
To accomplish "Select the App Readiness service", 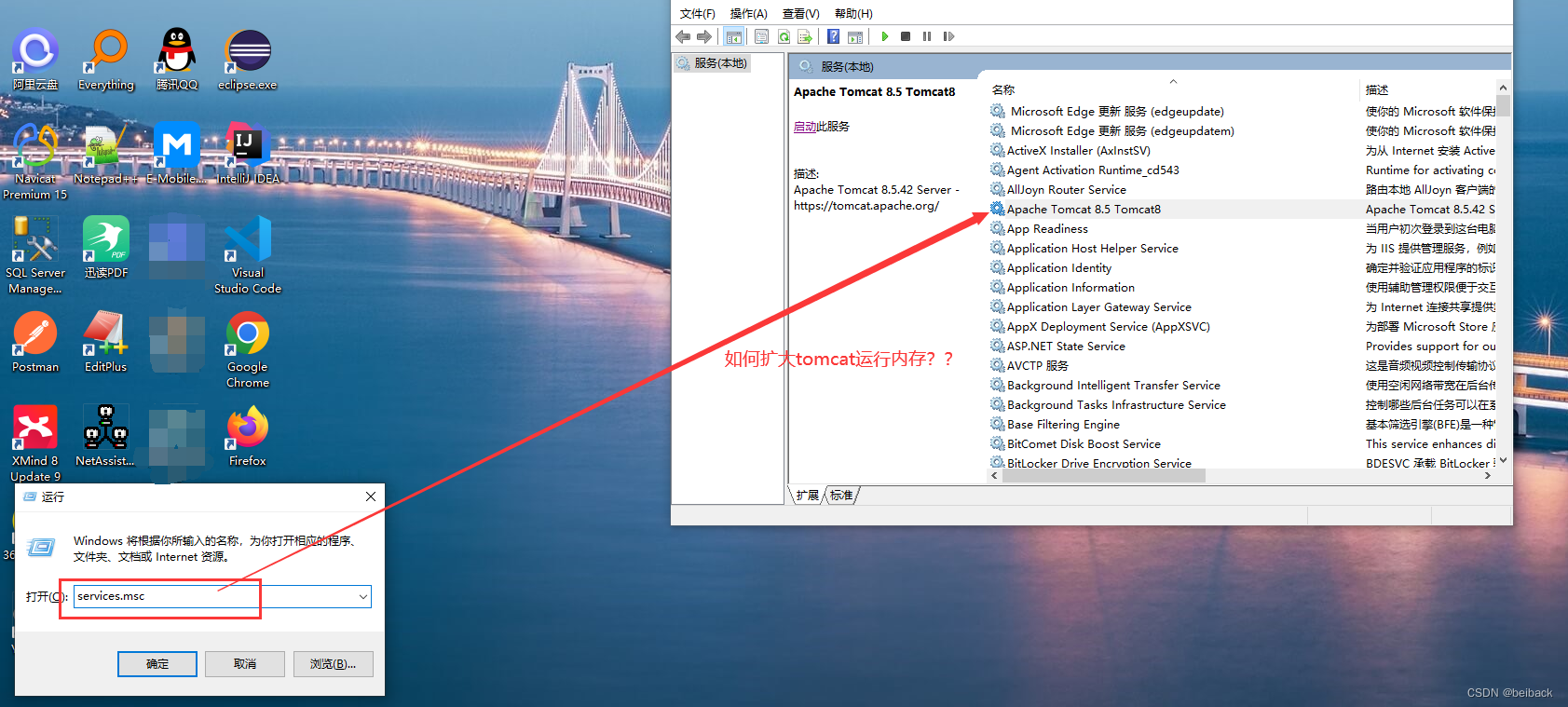I will [1243, 229].
